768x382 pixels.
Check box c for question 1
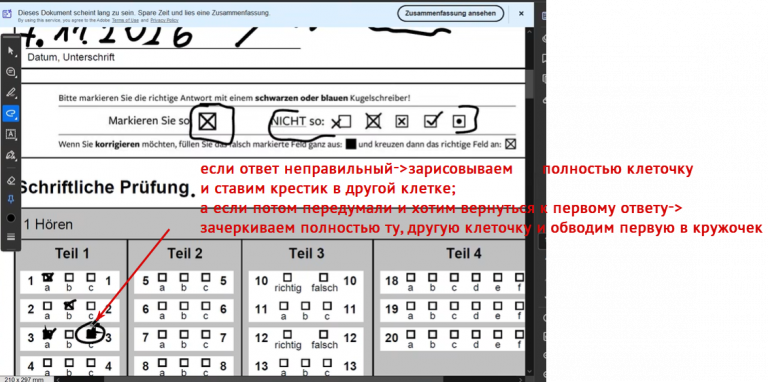(91, 278)
